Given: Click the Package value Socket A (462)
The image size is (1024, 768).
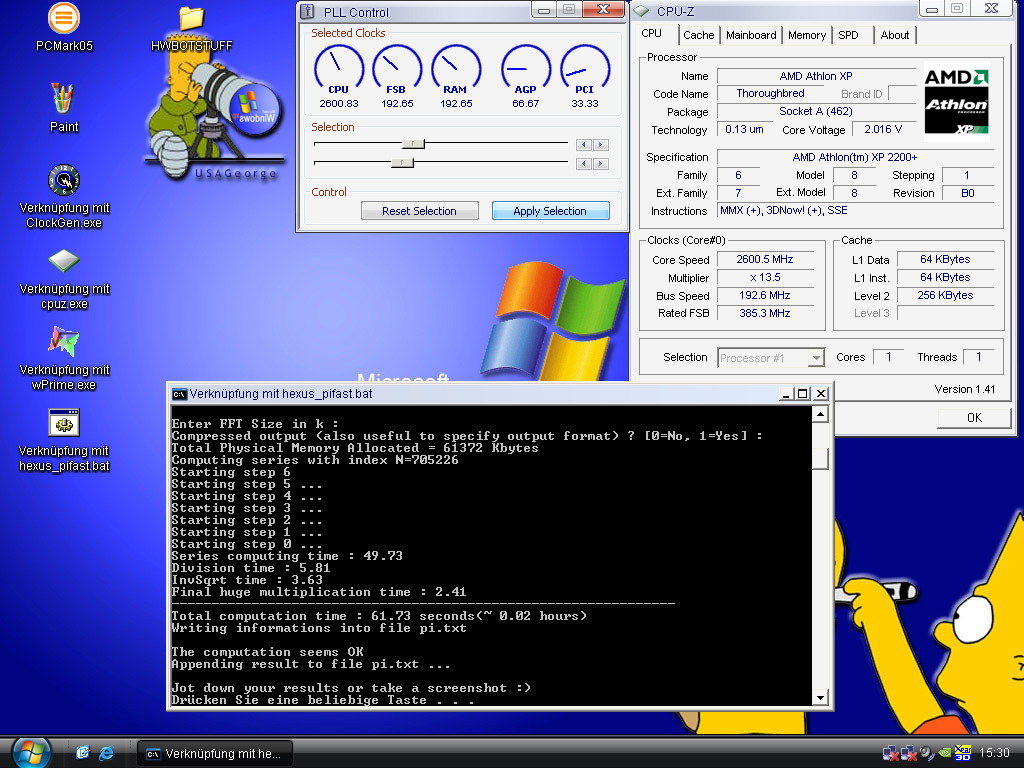Looking at the screenshot, I should click(816, 111).
